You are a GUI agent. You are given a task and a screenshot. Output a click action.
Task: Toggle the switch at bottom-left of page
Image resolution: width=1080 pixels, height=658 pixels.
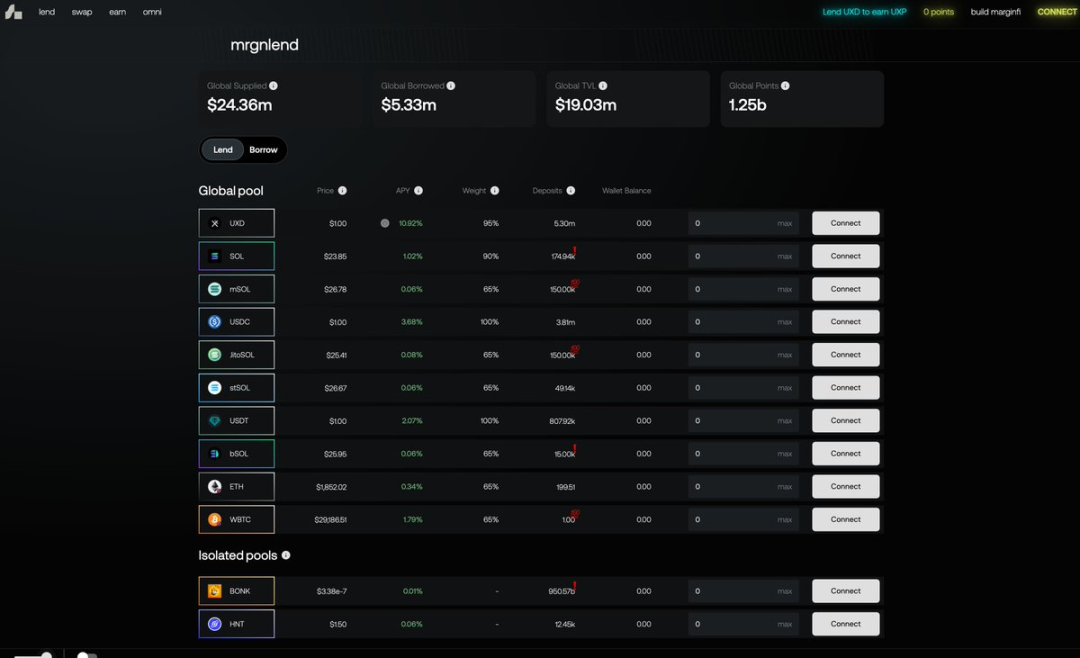[86, 655]
